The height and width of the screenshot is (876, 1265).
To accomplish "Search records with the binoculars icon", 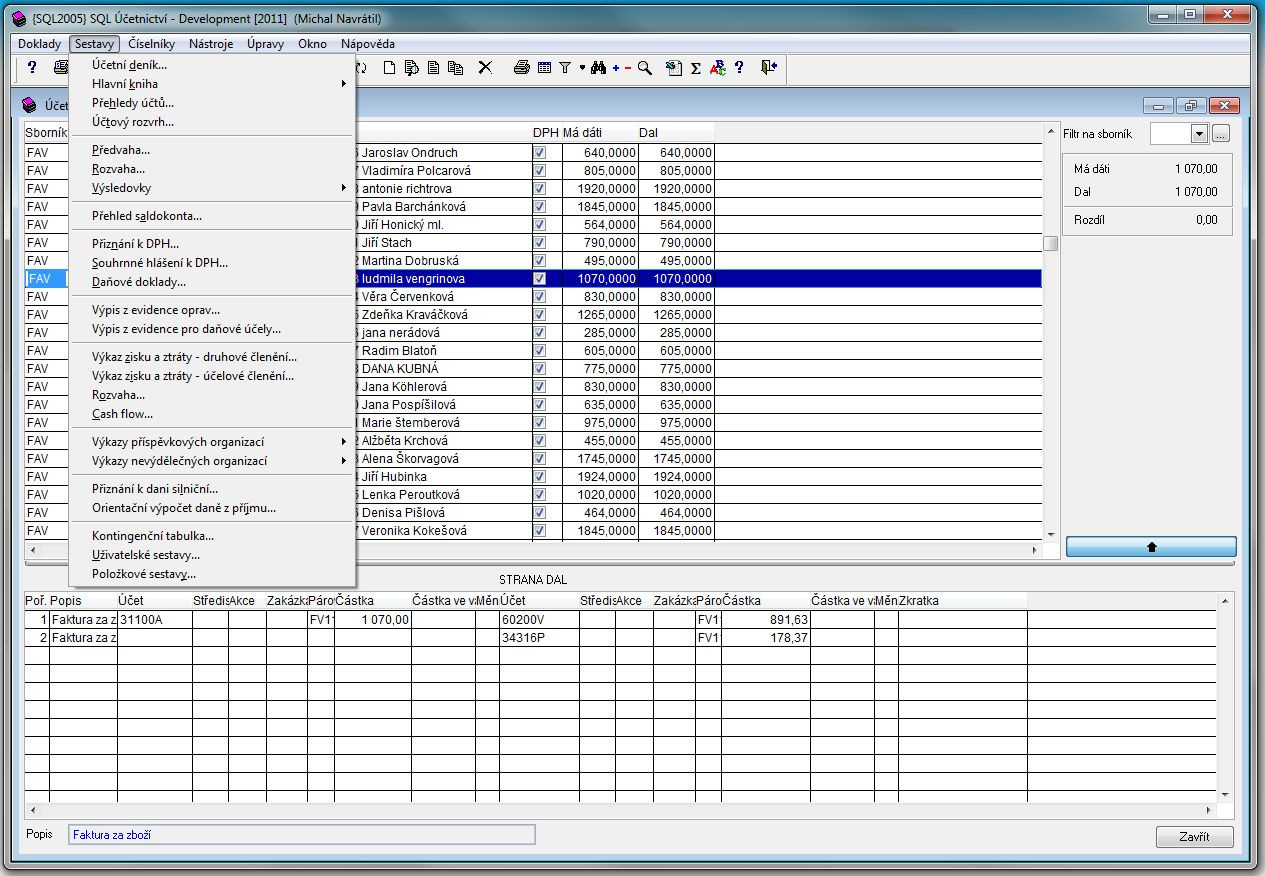I will (x=599, y=68).
